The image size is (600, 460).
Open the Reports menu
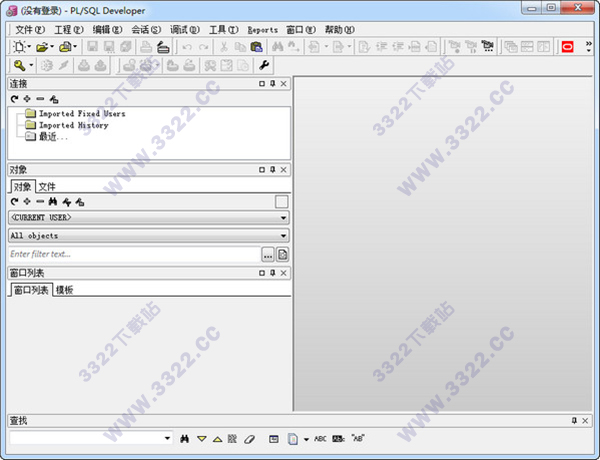click(262, 30)
